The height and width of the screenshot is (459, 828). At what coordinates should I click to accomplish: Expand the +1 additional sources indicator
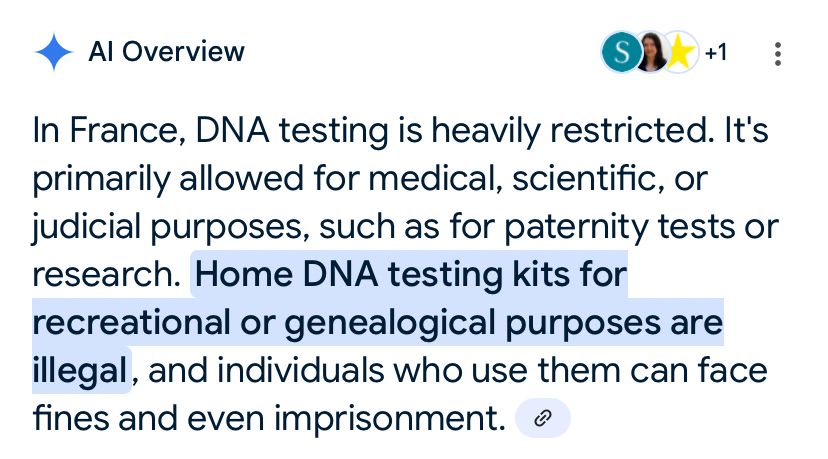pyautogui.click(x=716, y=52)
